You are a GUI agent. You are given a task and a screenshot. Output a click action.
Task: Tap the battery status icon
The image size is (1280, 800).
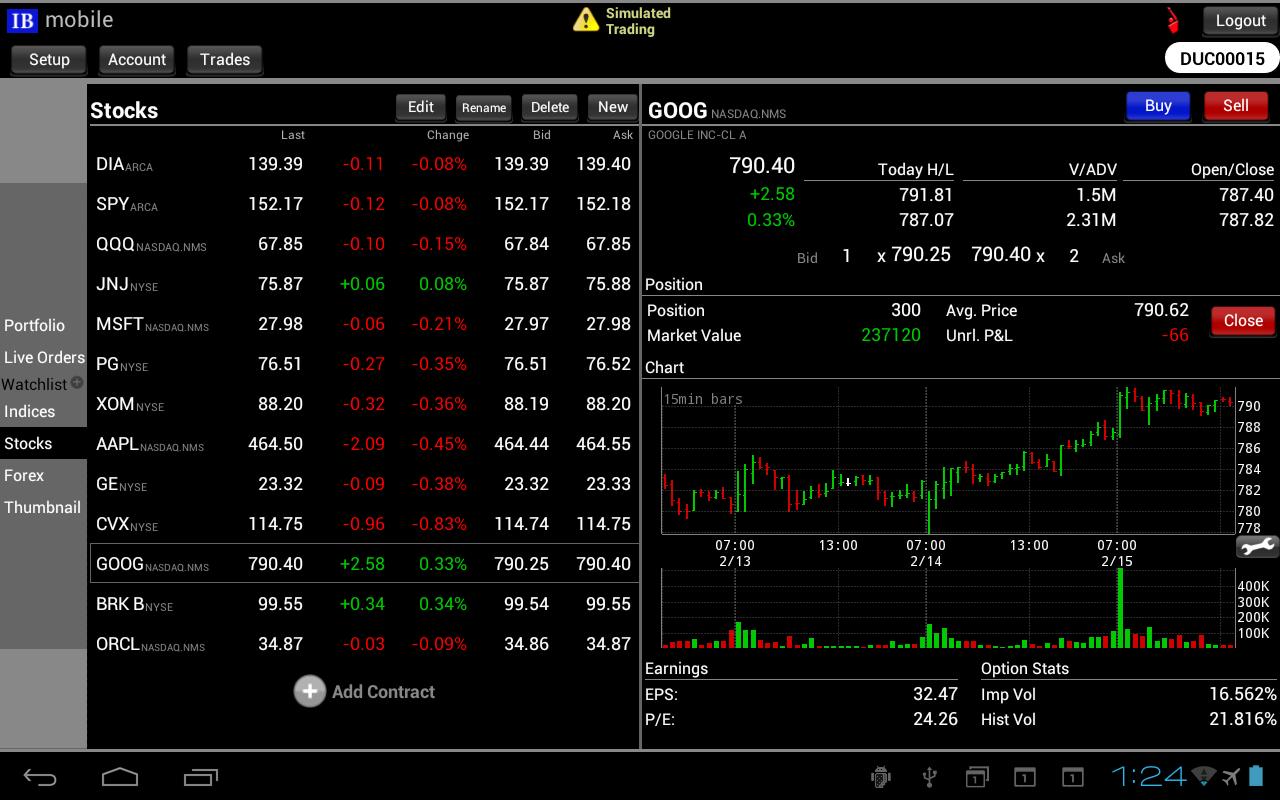tap(1258, 776)
